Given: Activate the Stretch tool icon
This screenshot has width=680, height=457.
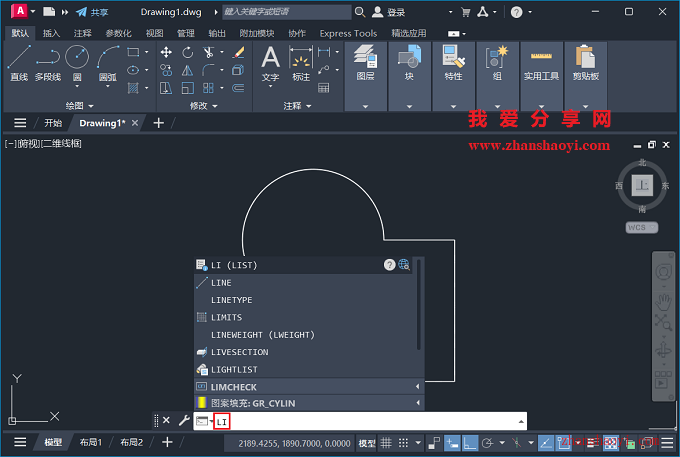Looking at the screenshot, I should [166, 88].
